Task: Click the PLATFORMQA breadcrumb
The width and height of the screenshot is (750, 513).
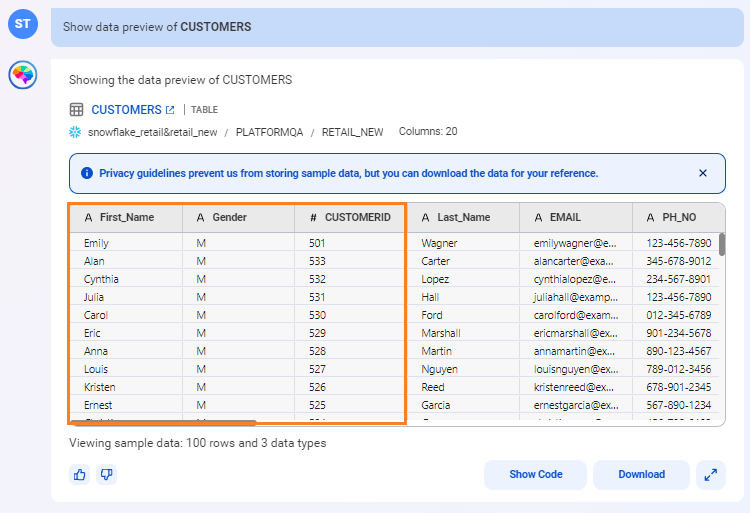Action: (x=269, y=132)
